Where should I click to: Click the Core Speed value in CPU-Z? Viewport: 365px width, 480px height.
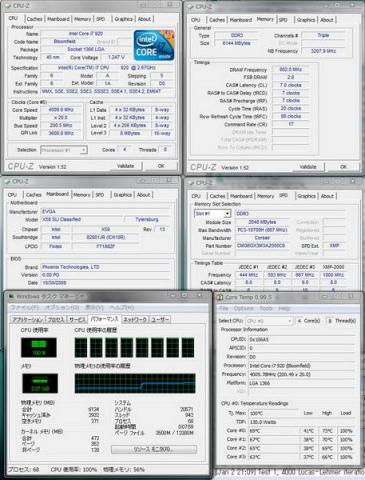click(x=61, y=110)
